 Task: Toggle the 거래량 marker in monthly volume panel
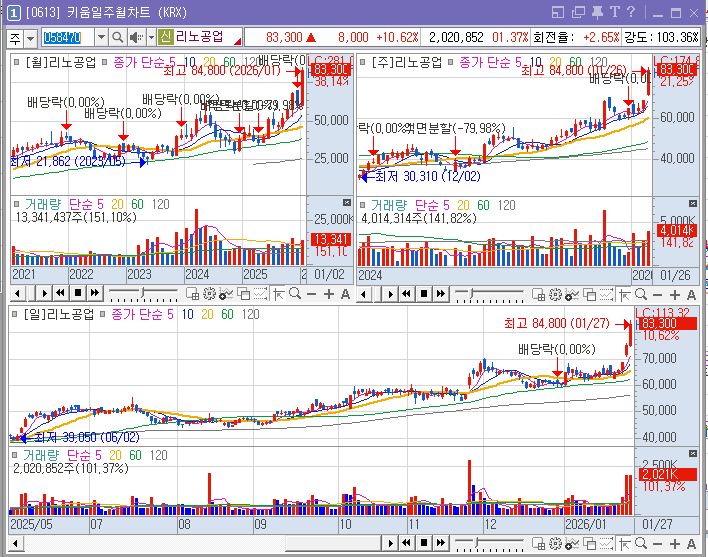(x=17, y=204)
